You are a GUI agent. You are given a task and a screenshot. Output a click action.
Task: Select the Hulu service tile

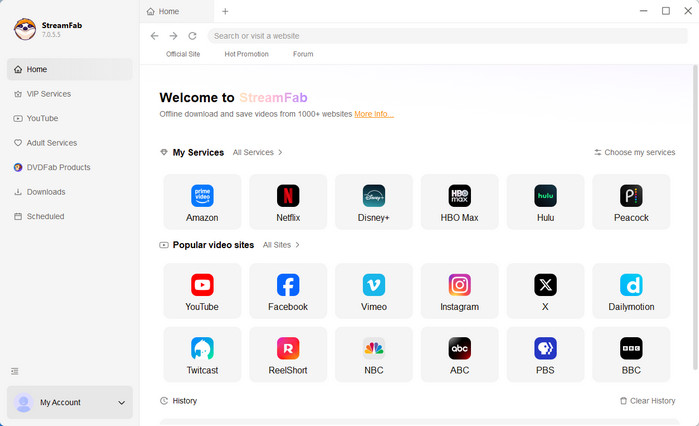[545, 202]
